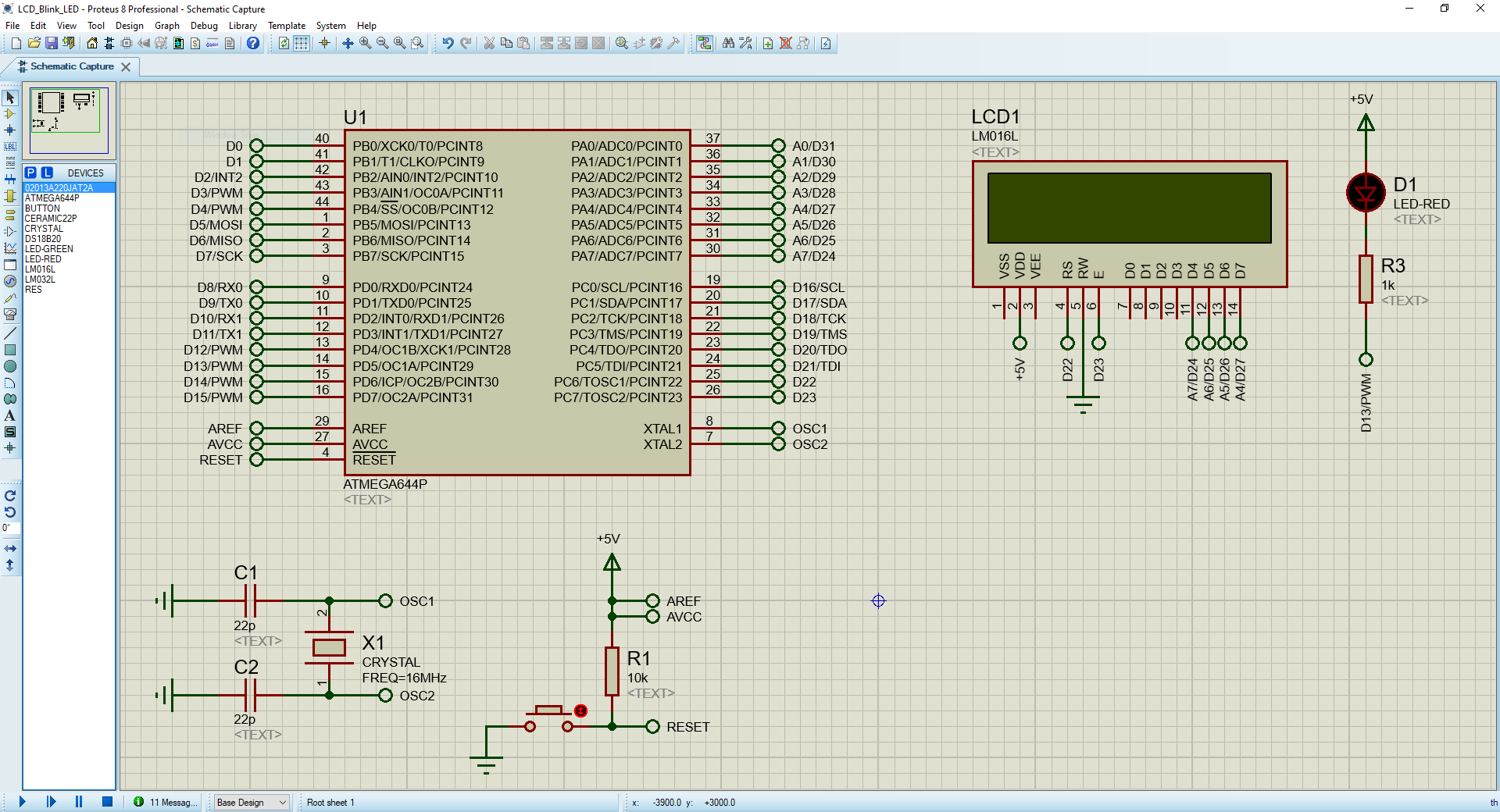Select the 2D Text (A) tool
The image size is (1500, 812).
pos(10,415)
